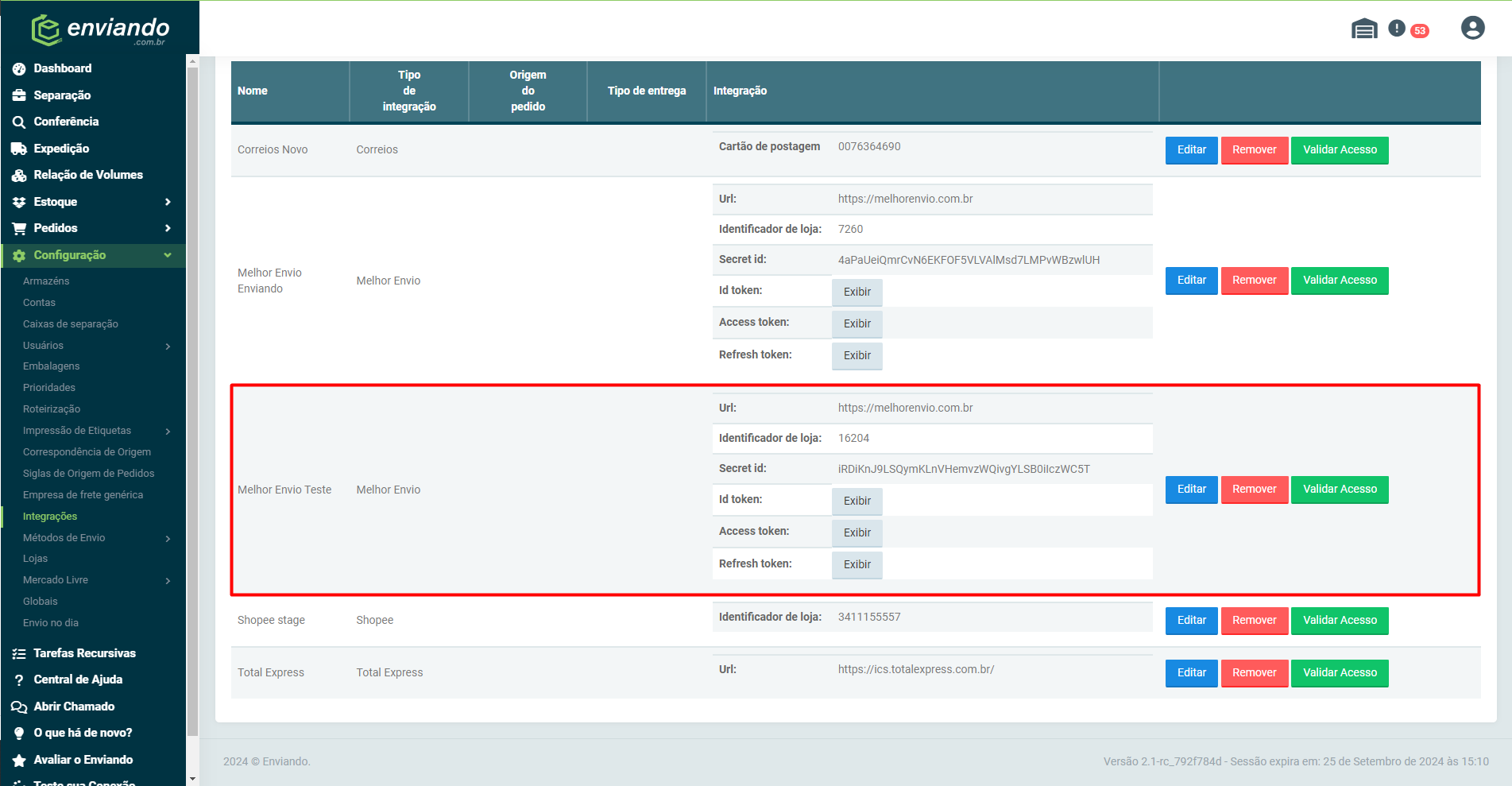Expand Mercado Livre submenu arrow

coord(168,581)
